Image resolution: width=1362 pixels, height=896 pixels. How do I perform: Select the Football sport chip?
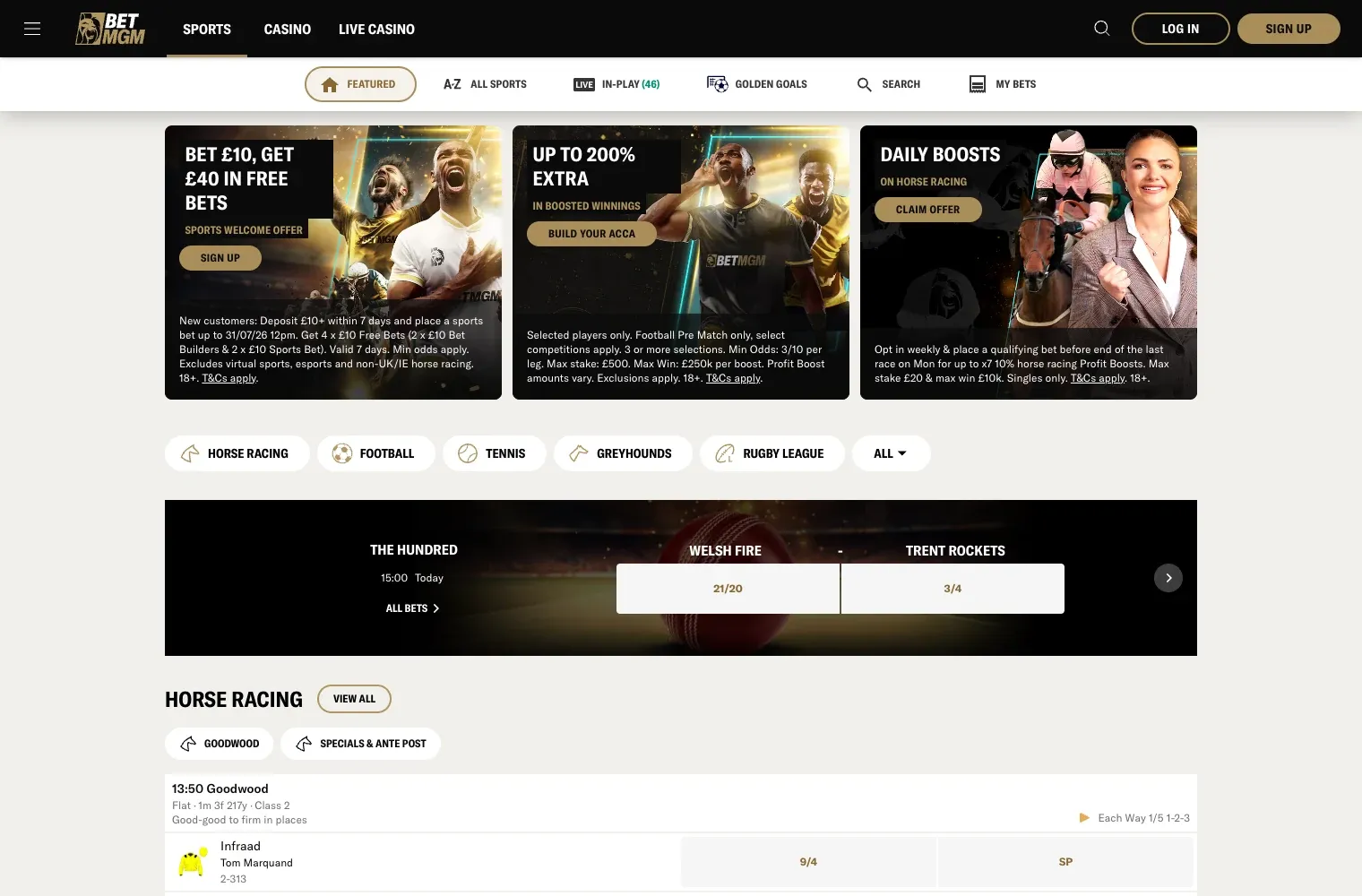[x=376, y=453]
